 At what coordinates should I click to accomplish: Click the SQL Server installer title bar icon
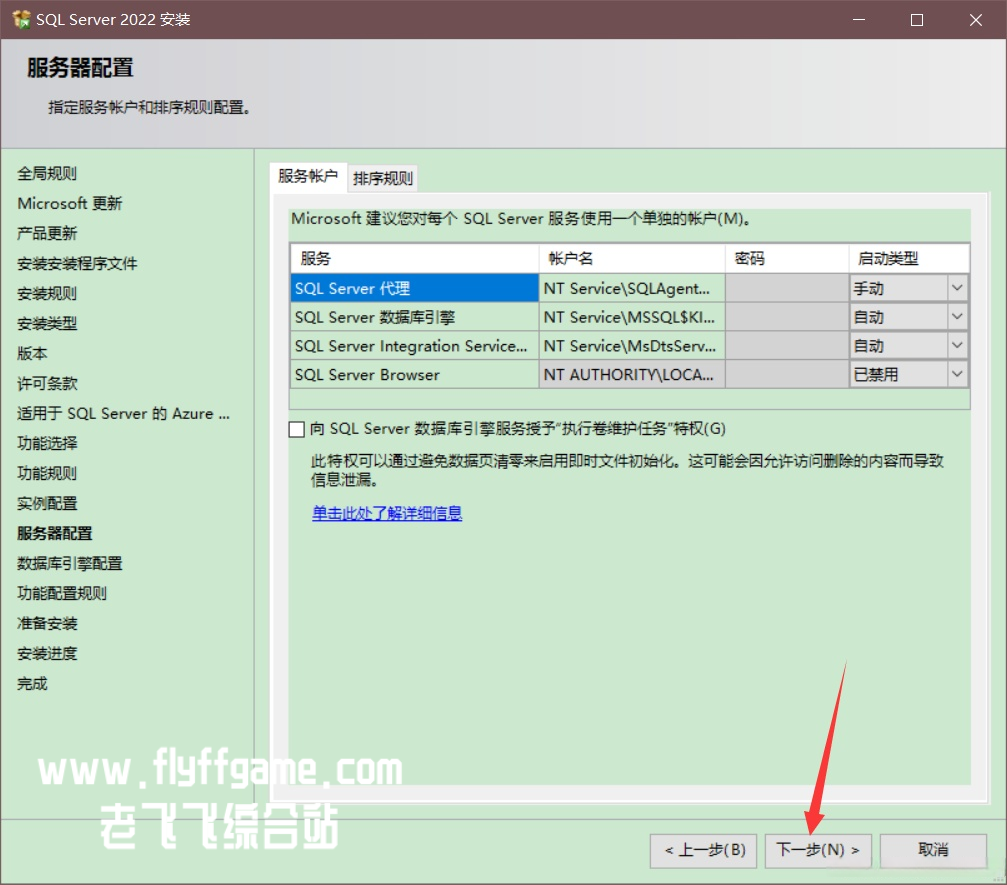[21, 19]
